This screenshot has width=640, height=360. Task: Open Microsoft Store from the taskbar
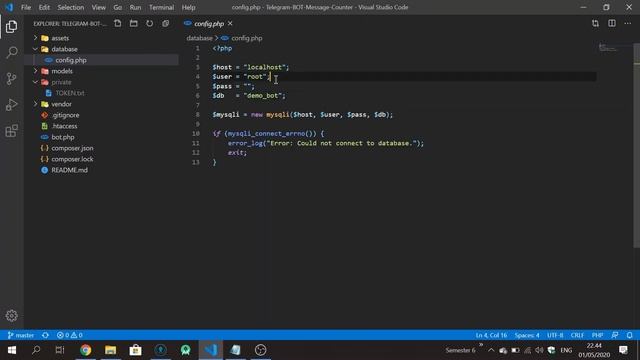pyautogui.click(x=136, y=350)
